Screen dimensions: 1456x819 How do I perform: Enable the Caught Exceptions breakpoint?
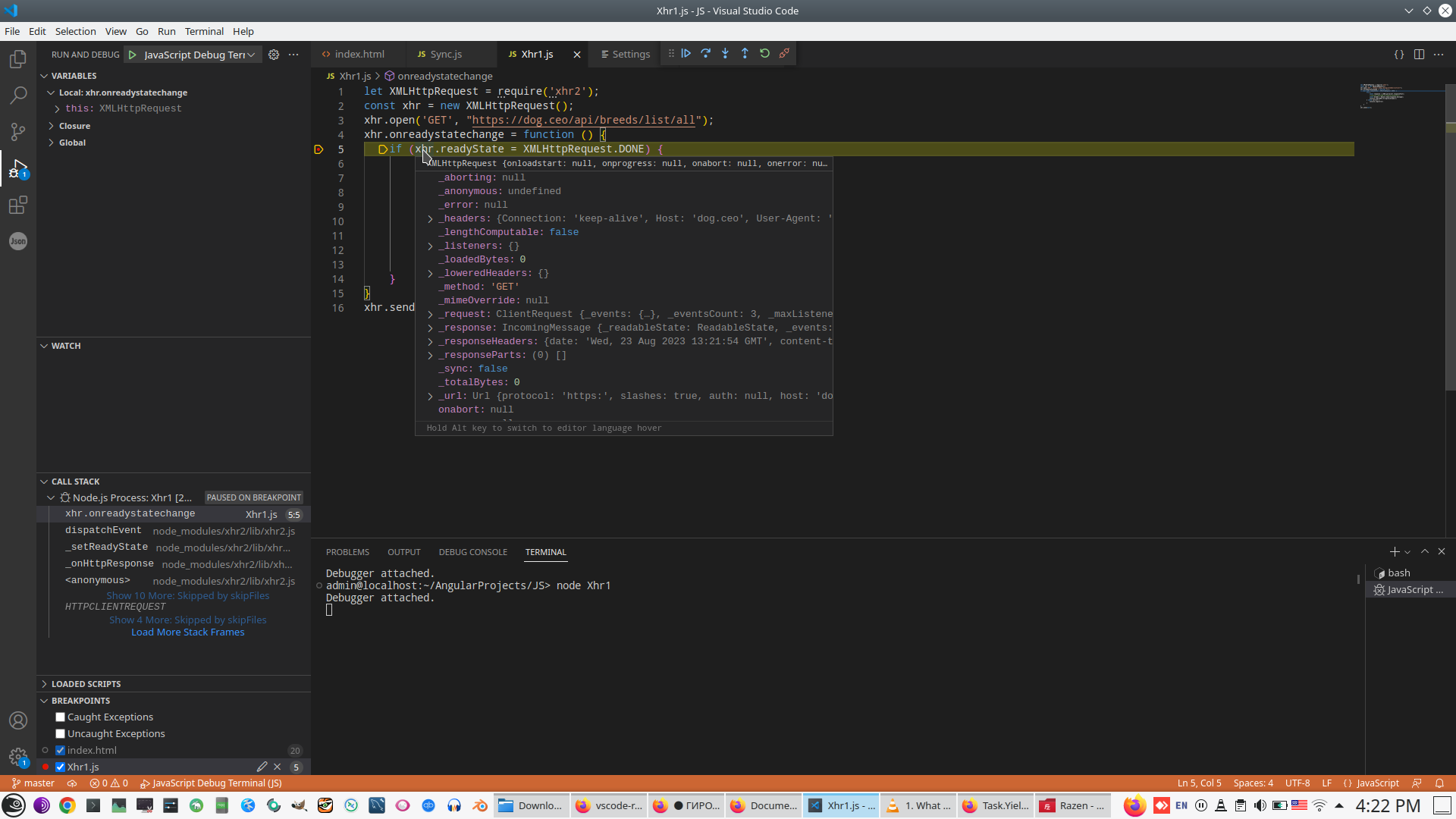(x=60, y=717)
